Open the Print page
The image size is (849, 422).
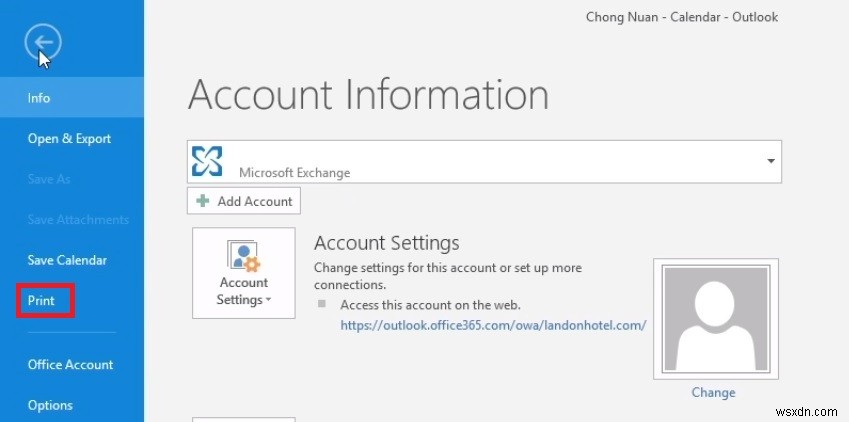point(42,301)
